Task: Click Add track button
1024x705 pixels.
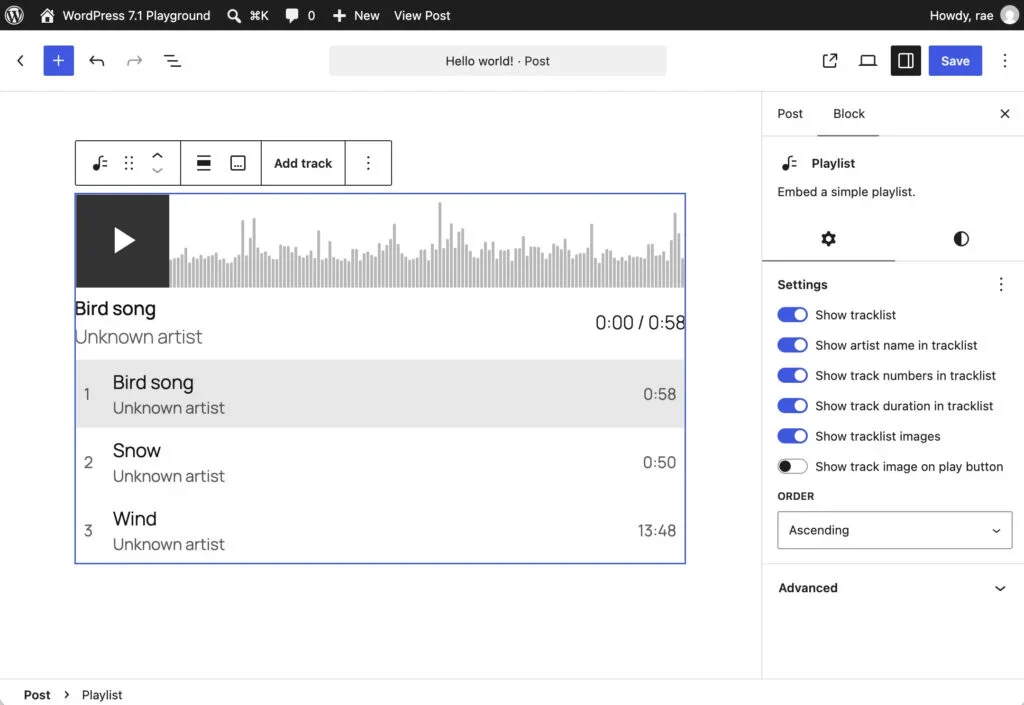Action: (303, 163)
